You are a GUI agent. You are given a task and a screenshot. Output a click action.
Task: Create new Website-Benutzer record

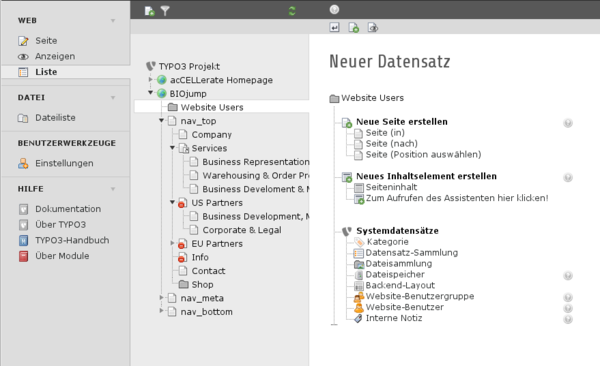[x=405, y=307]
